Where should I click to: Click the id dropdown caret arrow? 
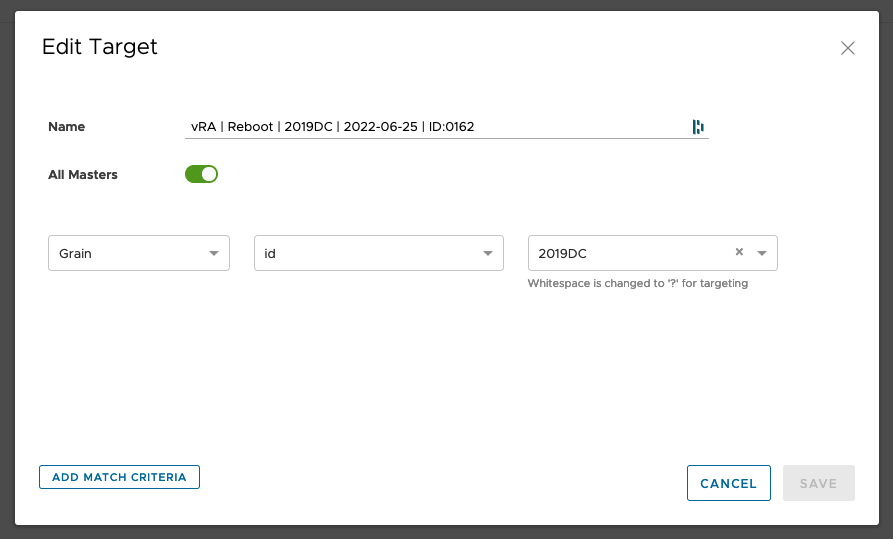[488, 254]
